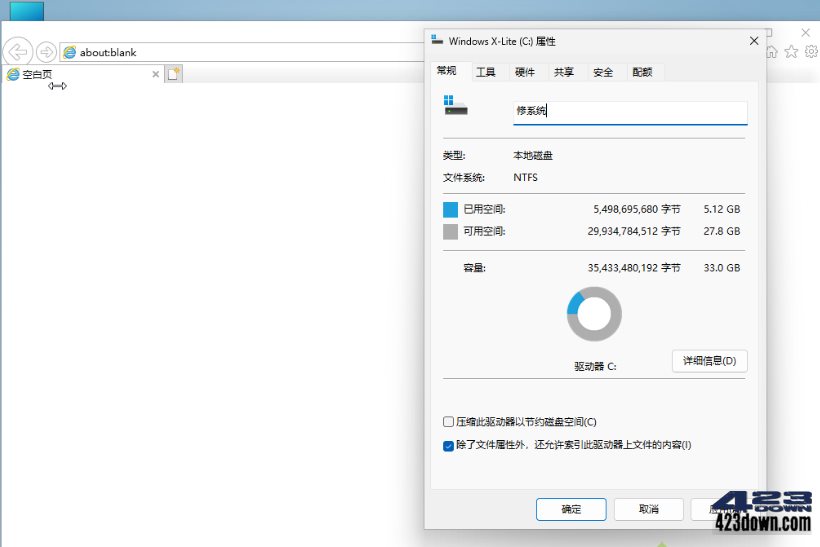Click the drive label text field
The height and width of the screenshot is (547, 820).
(x=630, y=112)
